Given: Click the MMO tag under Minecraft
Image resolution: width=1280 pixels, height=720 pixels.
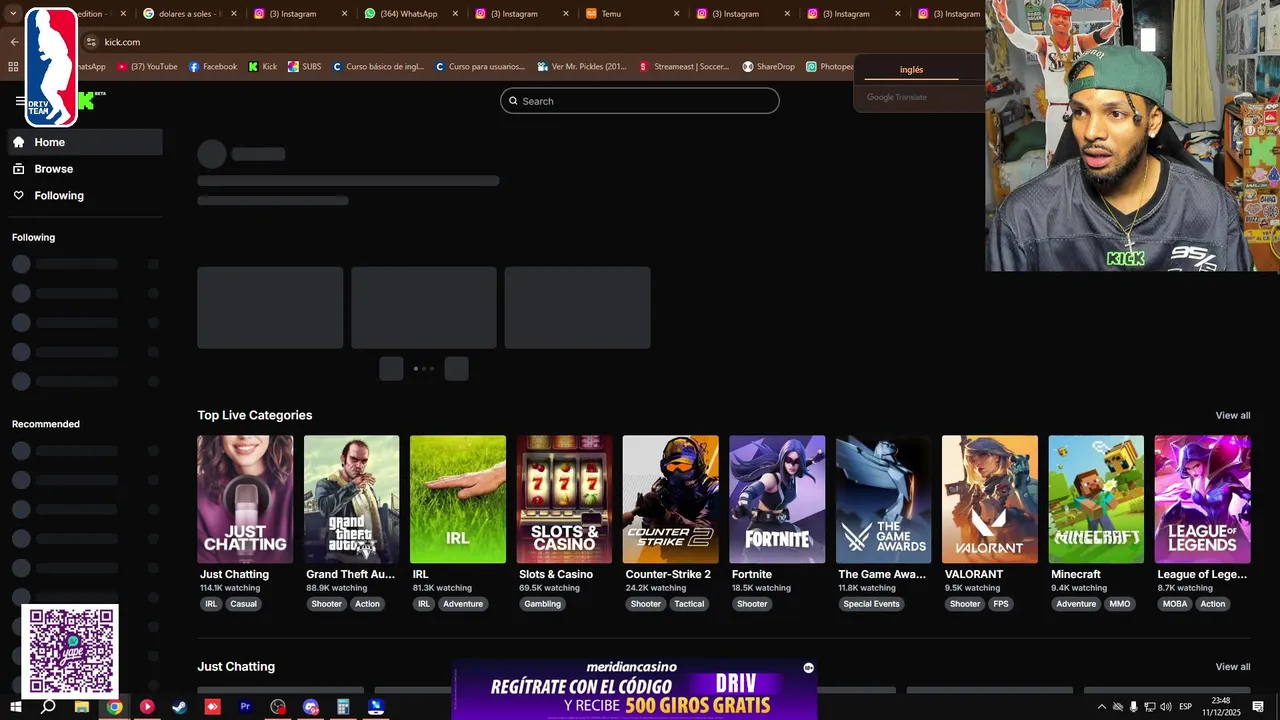Looking at the screenshot, I should pos(1120,604).
